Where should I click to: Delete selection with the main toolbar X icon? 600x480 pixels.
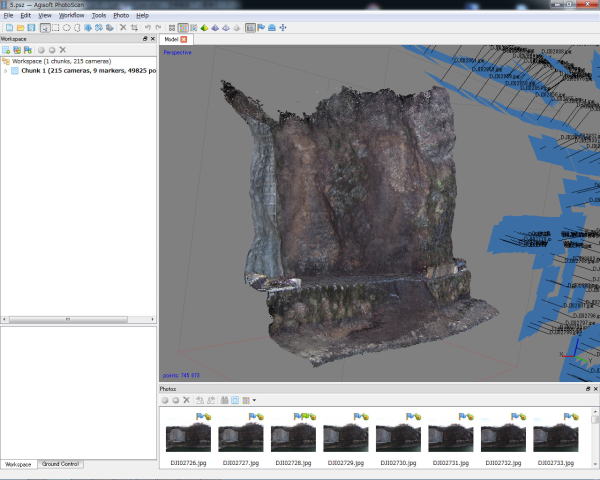pyautogui.click(x=123, y=28)
